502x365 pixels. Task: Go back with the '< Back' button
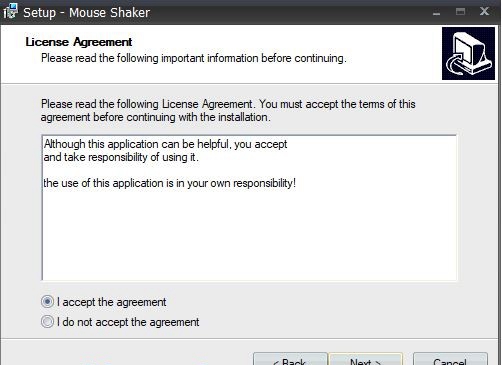coord(290,359)
